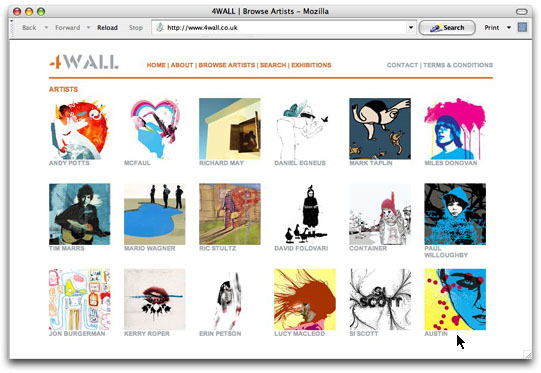Open Mark Taplin artwork thumbnail
The image size is (541, 373).
click(380, 129)
